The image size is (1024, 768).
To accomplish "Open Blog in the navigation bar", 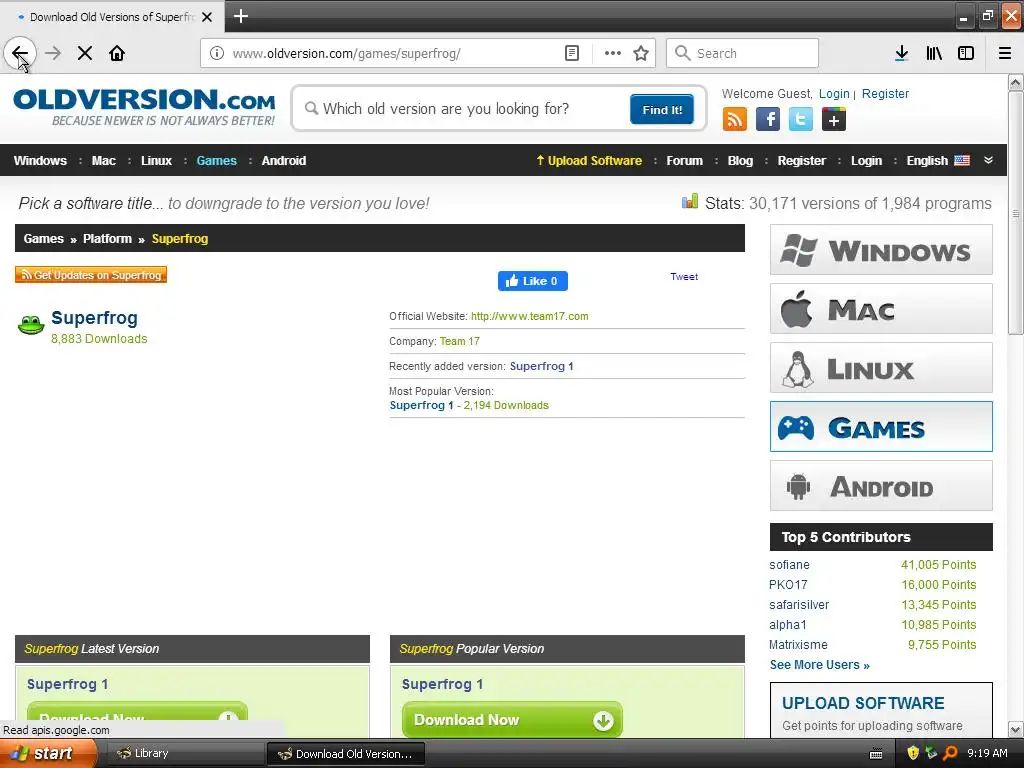I will (741, 161).
